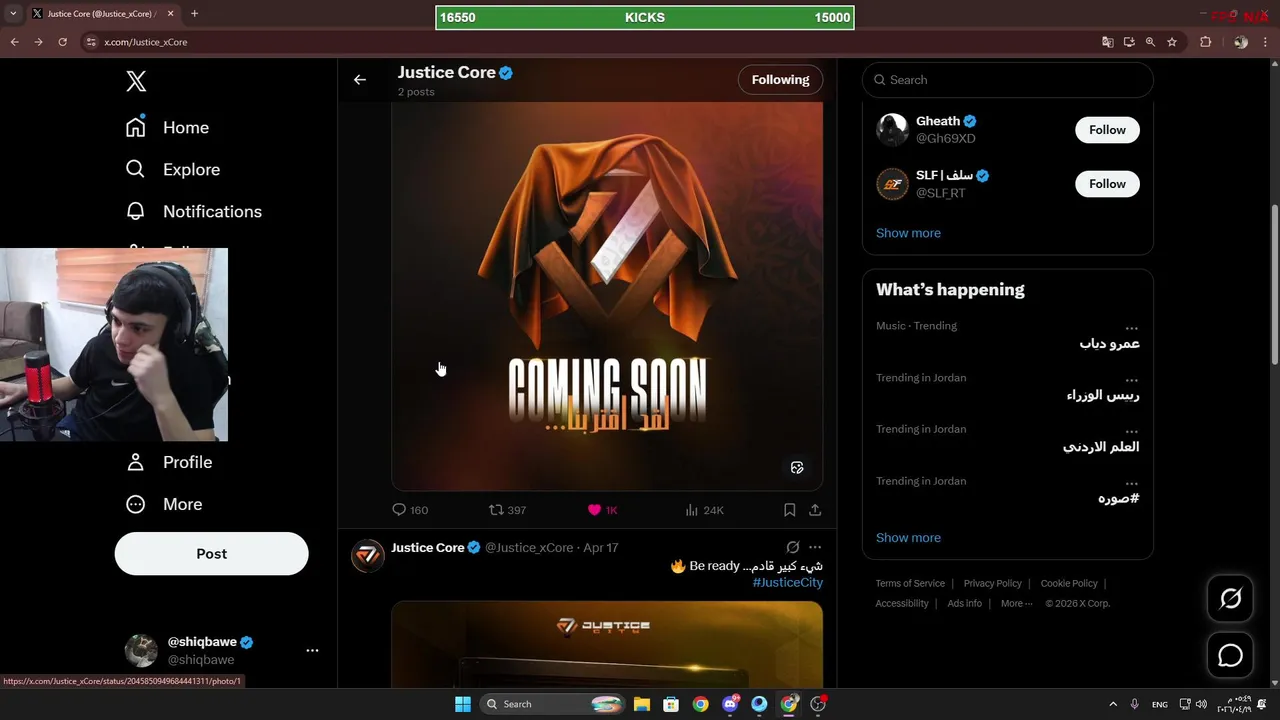Viewport: 1280px width, 720px height.
Task: Share the Coming Soon post
Action: tap(815, 510)
